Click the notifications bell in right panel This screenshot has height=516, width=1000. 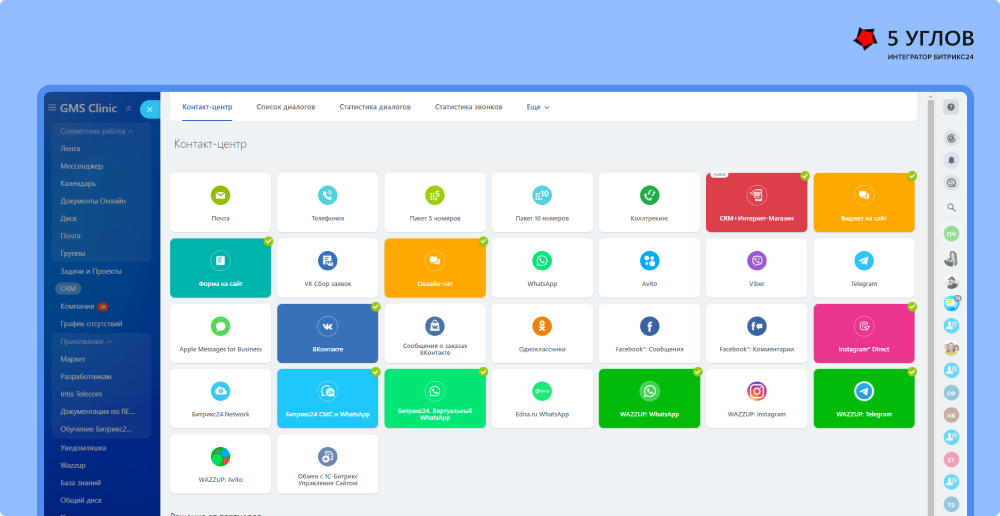(951, 160)
